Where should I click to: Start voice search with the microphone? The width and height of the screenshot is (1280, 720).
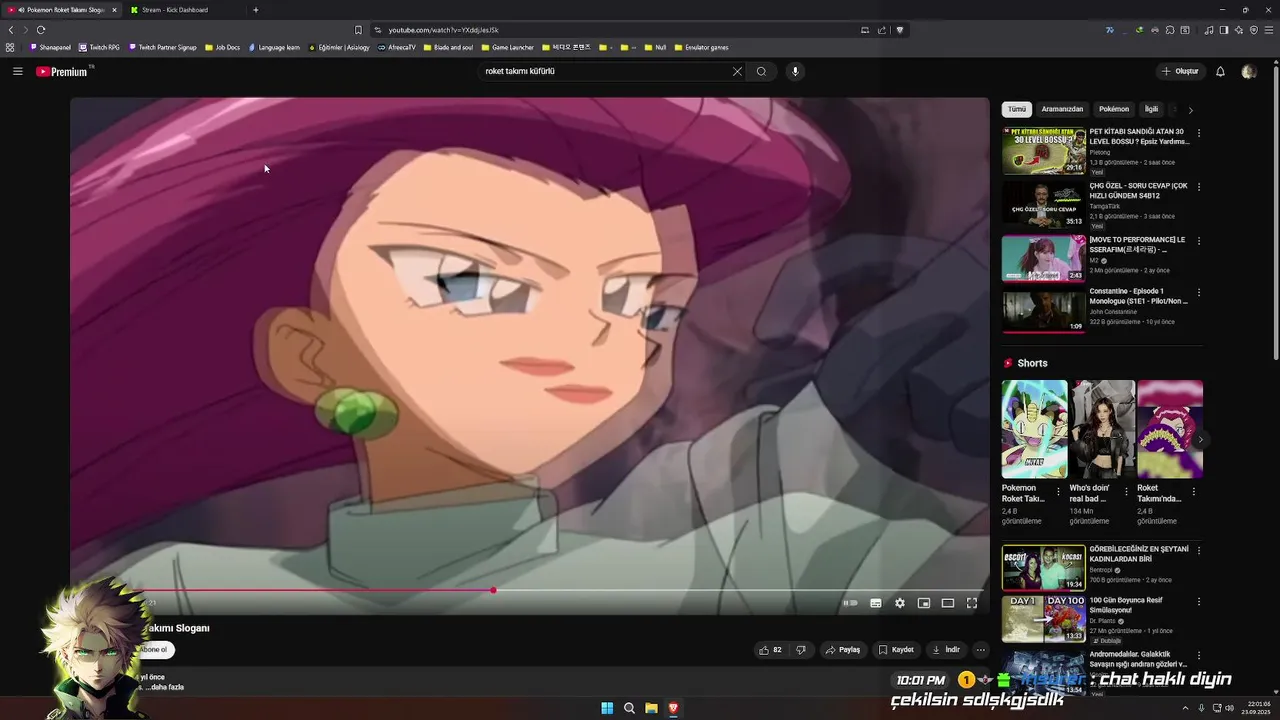(795, 71)
